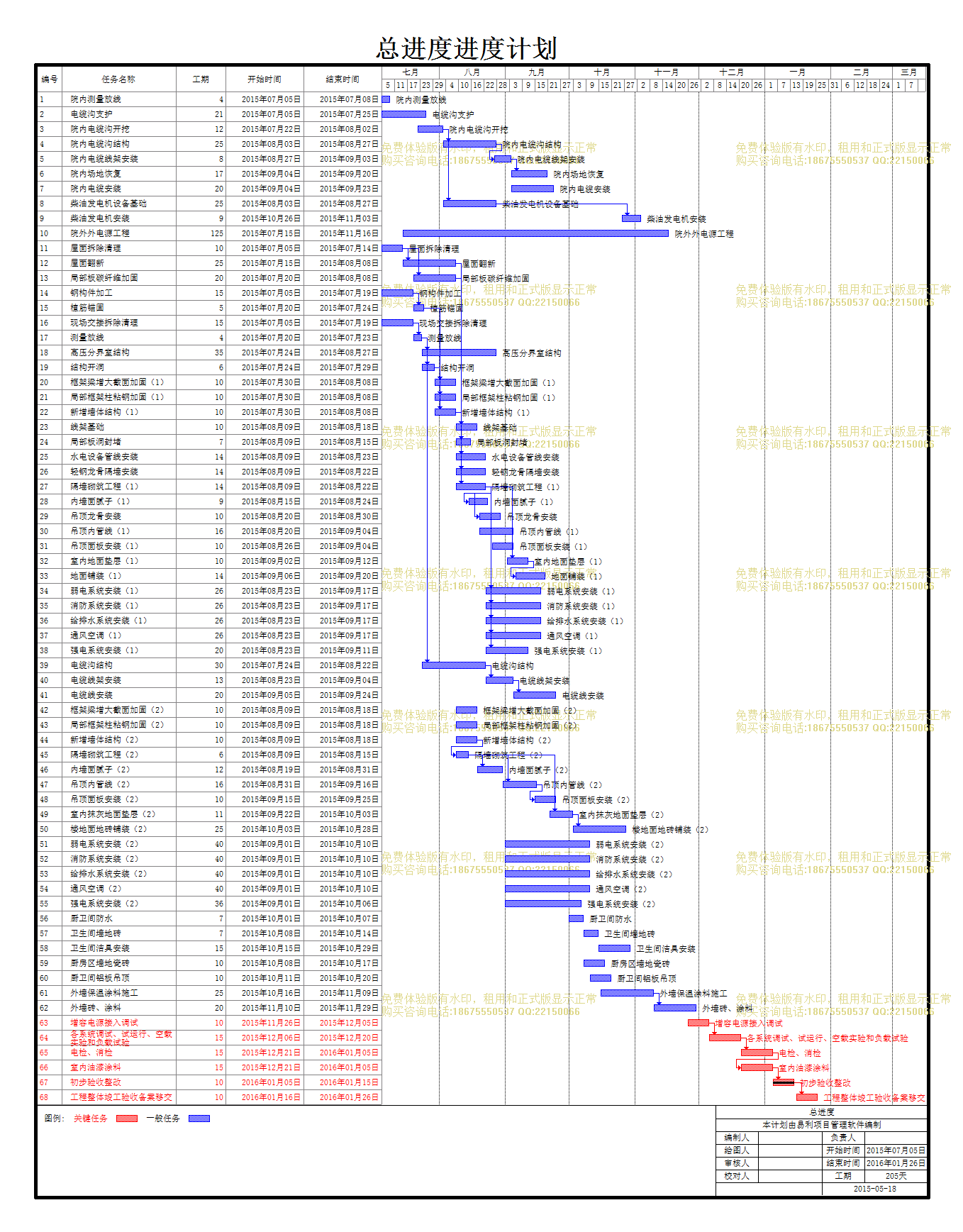Click 结构开洞 in the task name column
963x1232 pixels.
tap(87, 367)
